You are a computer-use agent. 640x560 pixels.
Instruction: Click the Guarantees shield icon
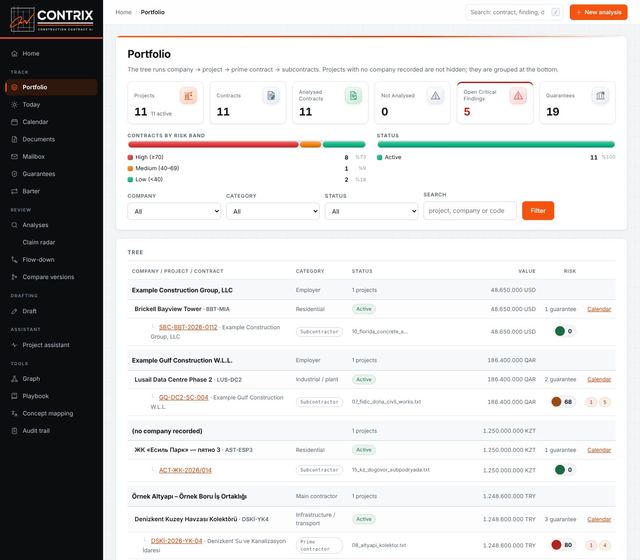14,174
